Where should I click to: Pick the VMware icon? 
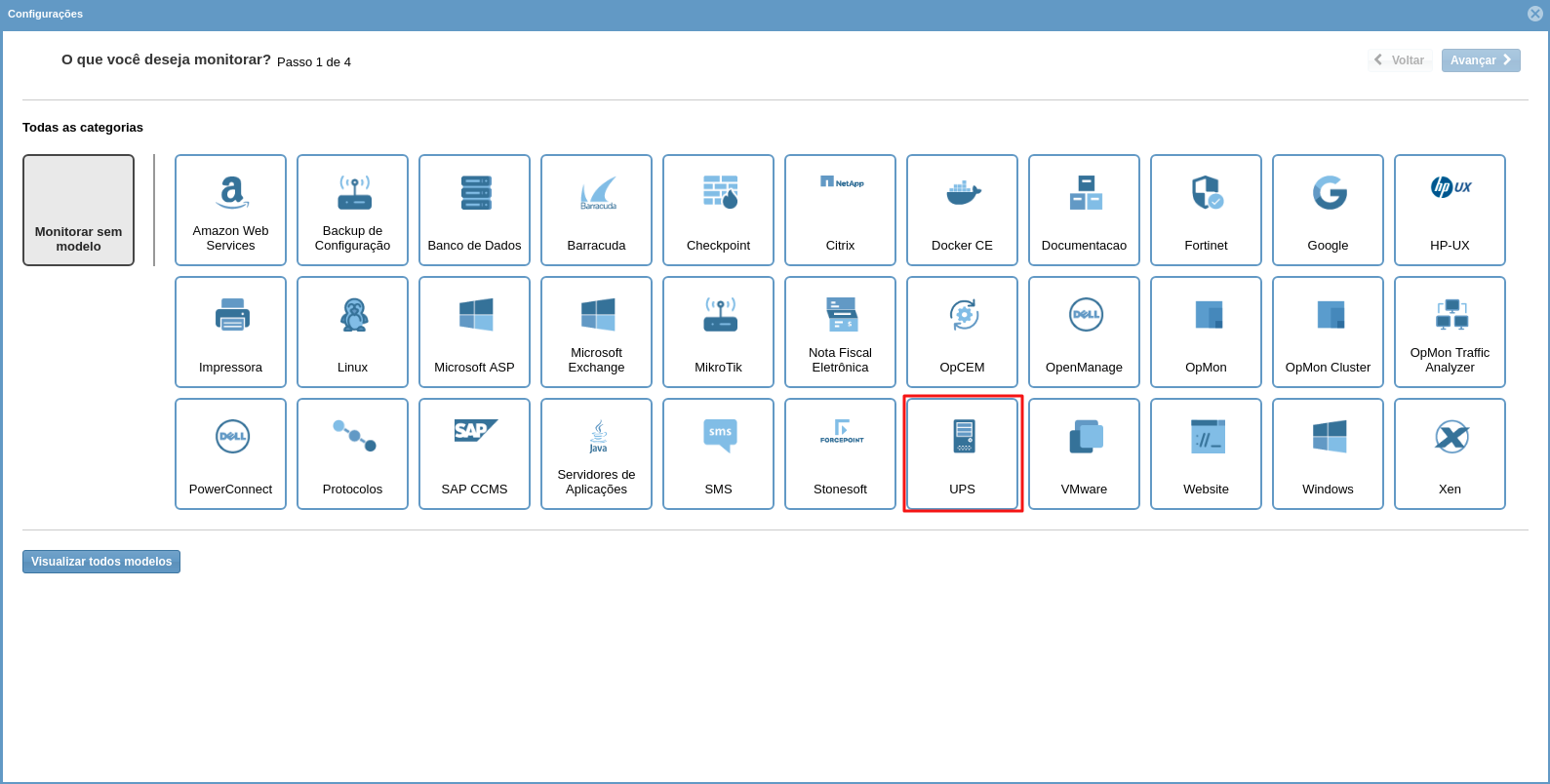[x=1086, y=437]
